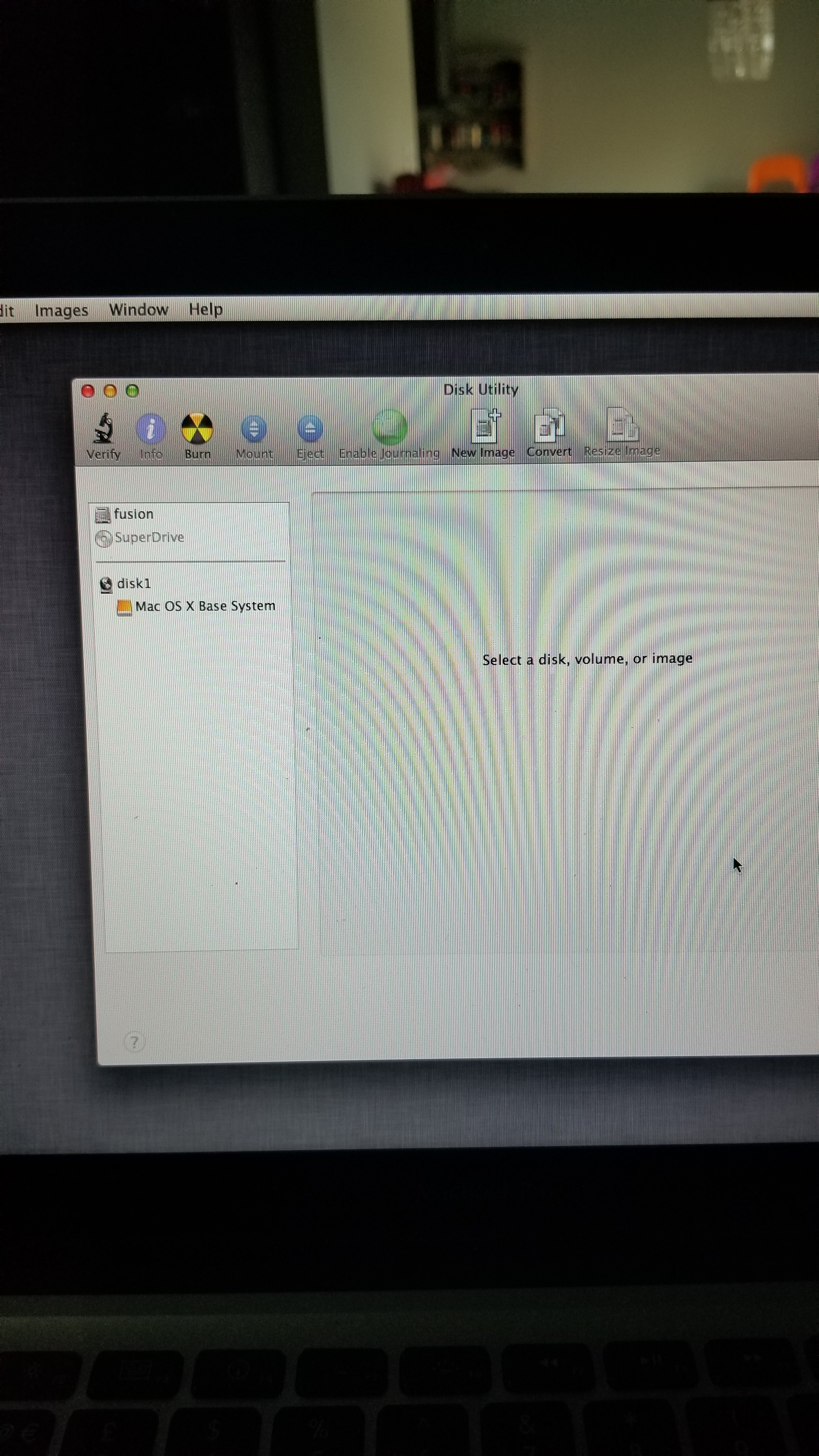Zoom the Disk Utility window with green button
Viewport: 819px width, 1456px height.
132,391
